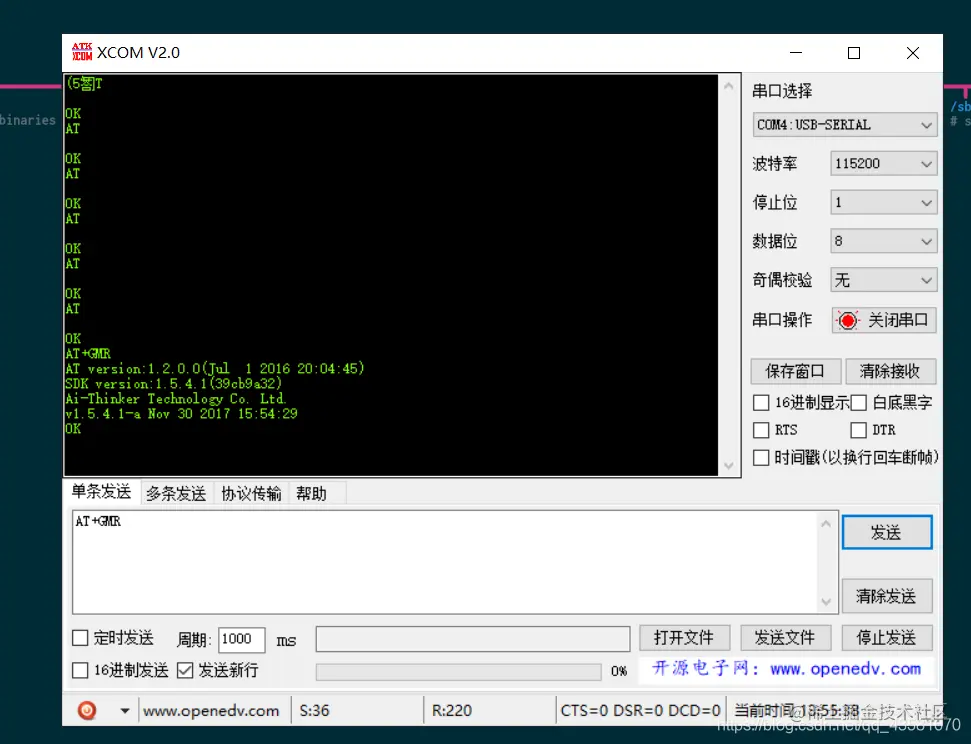
Task: Enable the 16进制发送 checkbox
Action: pyautogui.click(x=81, y=670)
